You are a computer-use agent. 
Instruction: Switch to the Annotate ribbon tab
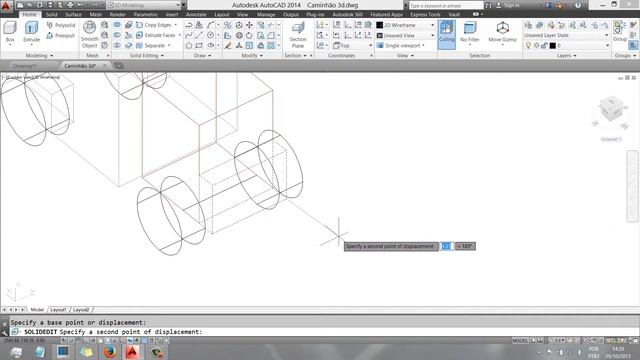pos(196,14)
